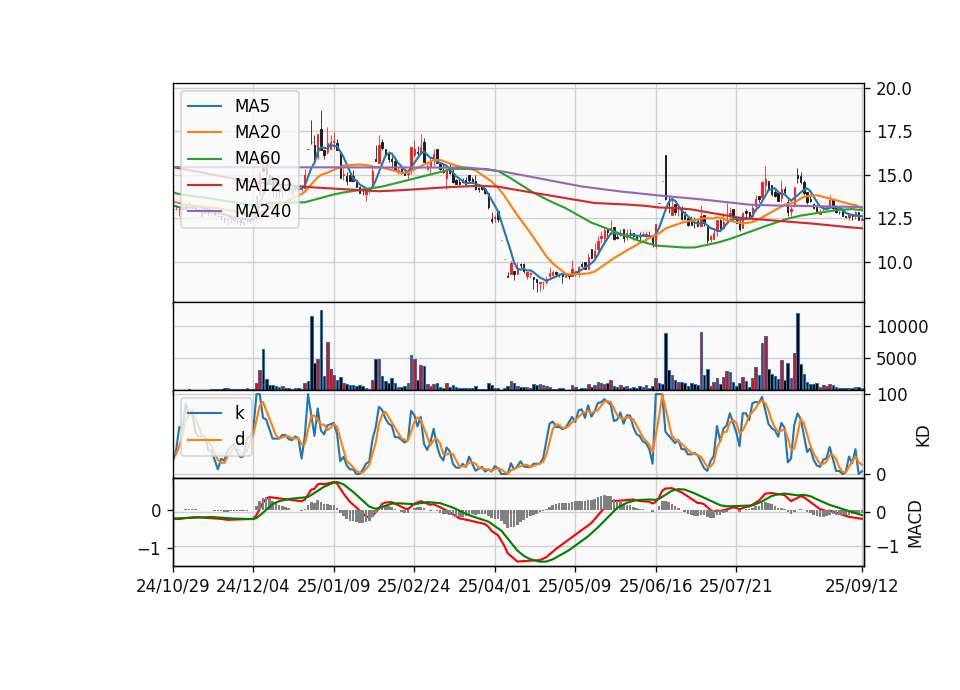Click the 25/02/24 date axis label

(414, 586)
